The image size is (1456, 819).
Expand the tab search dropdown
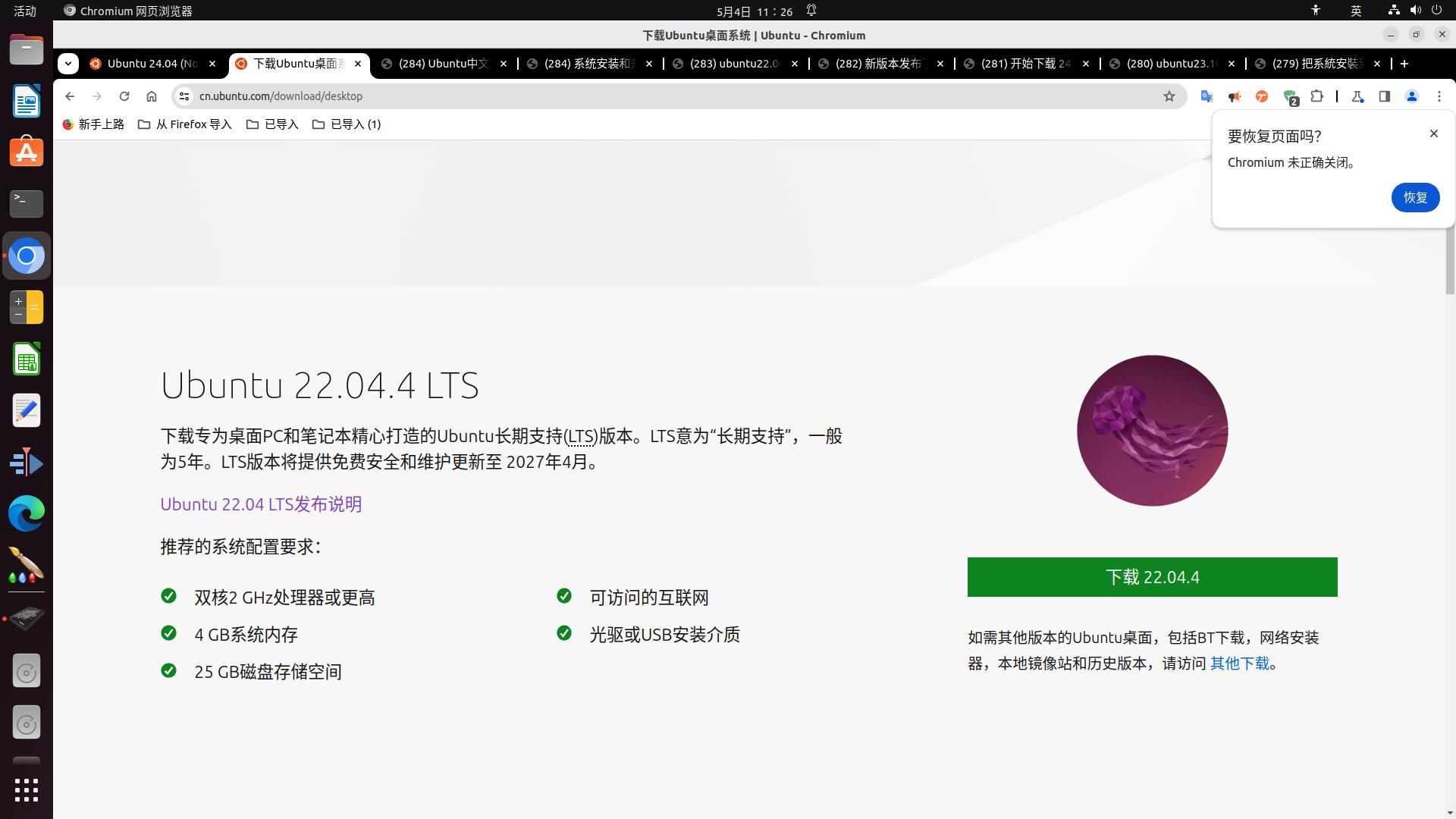point(68,64)
